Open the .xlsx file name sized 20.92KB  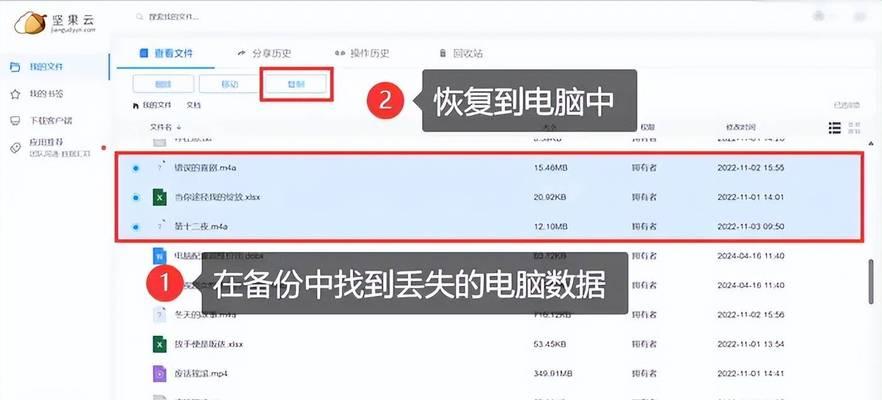pyautogui.click(x=217, y=197)
